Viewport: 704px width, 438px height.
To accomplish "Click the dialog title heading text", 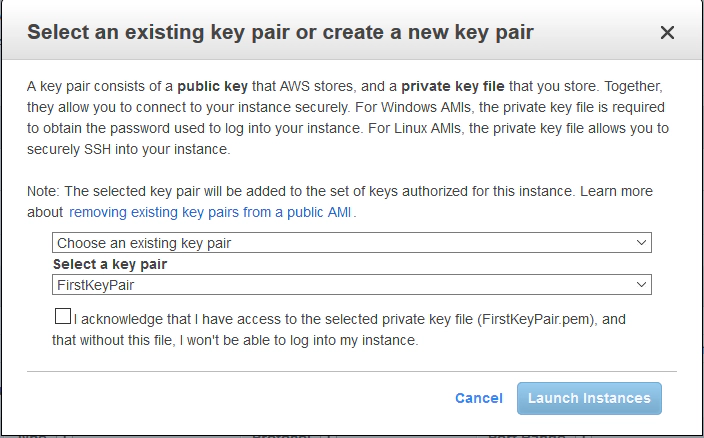I will (280, 33).
